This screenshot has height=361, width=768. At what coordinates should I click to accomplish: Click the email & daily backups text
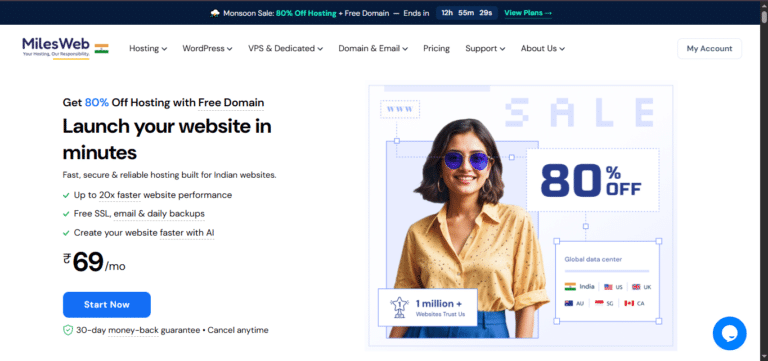(x=159, y=214)
